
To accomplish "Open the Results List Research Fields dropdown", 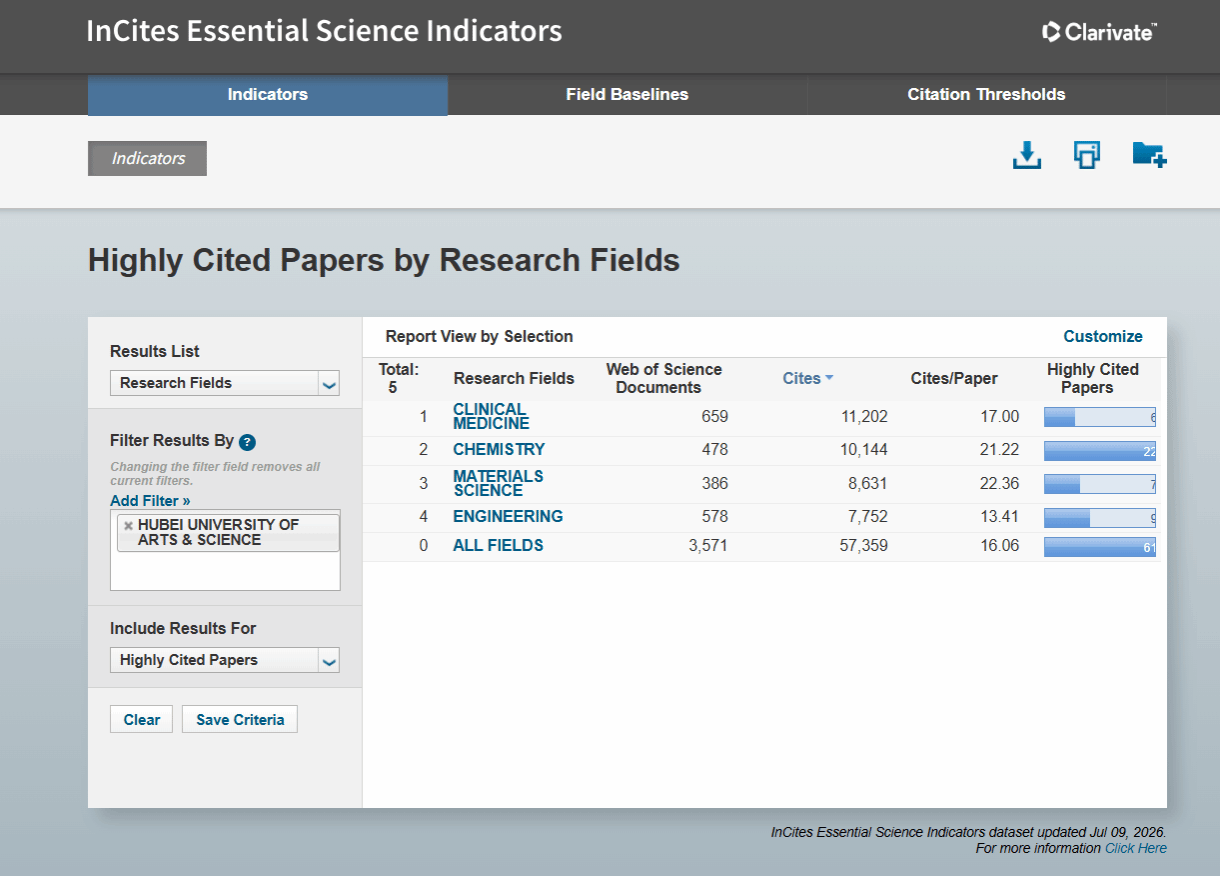I will tap(225, 383).
